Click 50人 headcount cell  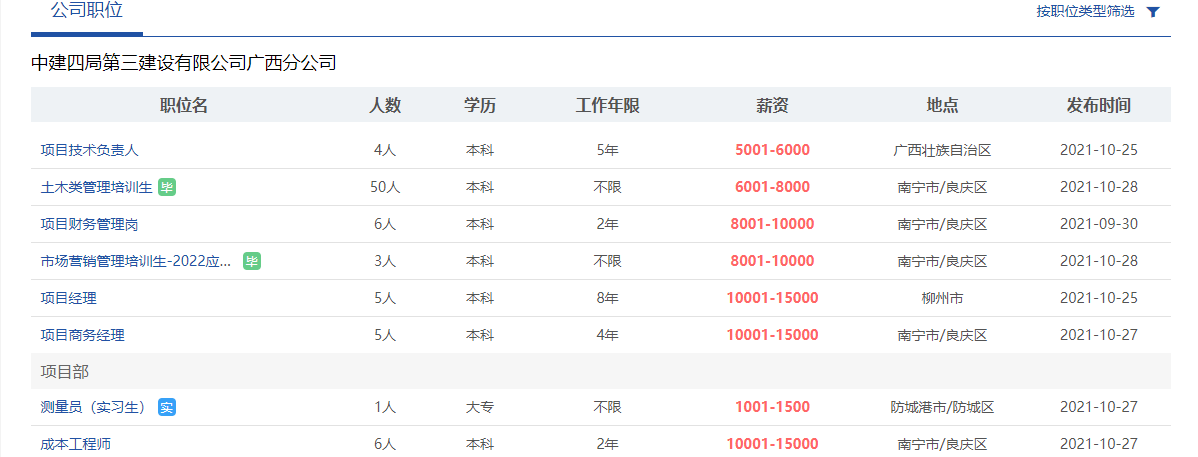(385, 187)
